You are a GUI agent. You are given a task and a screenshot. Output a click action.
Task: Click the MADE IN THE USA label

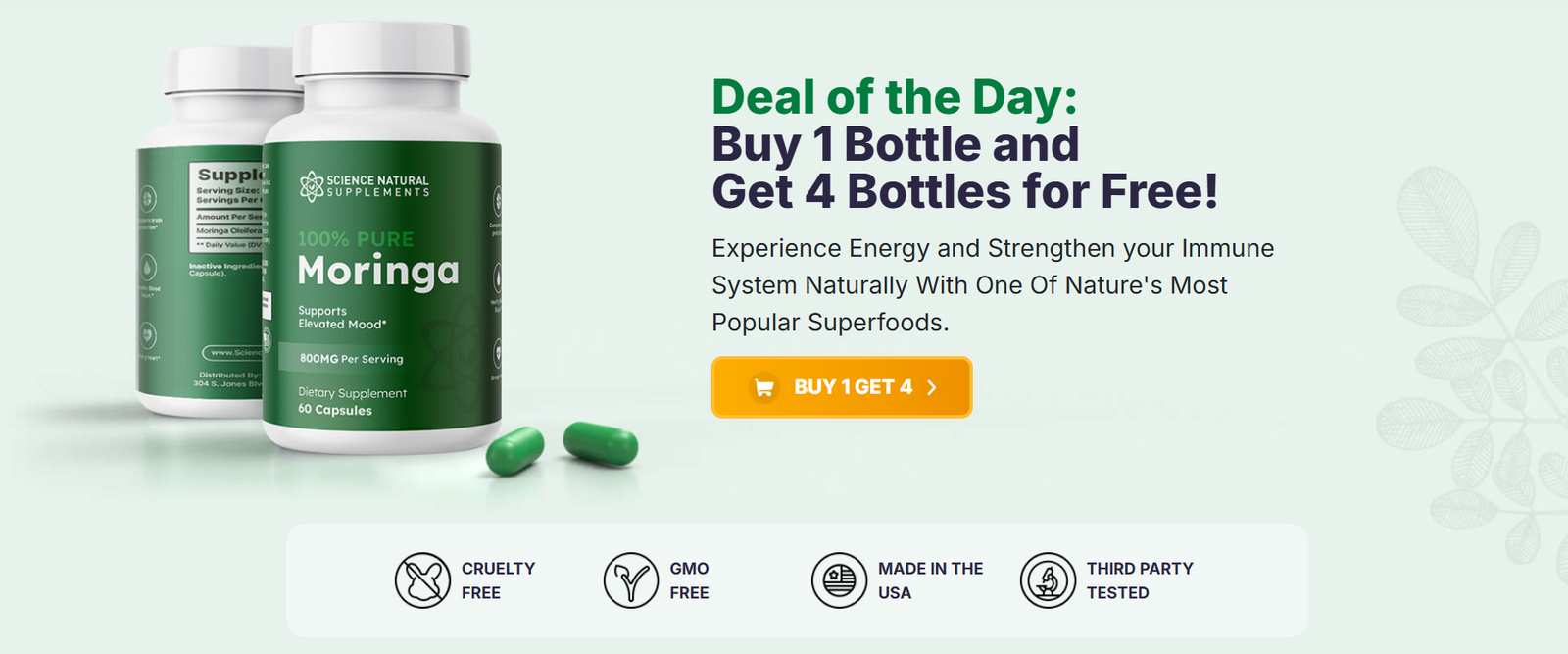930,580
